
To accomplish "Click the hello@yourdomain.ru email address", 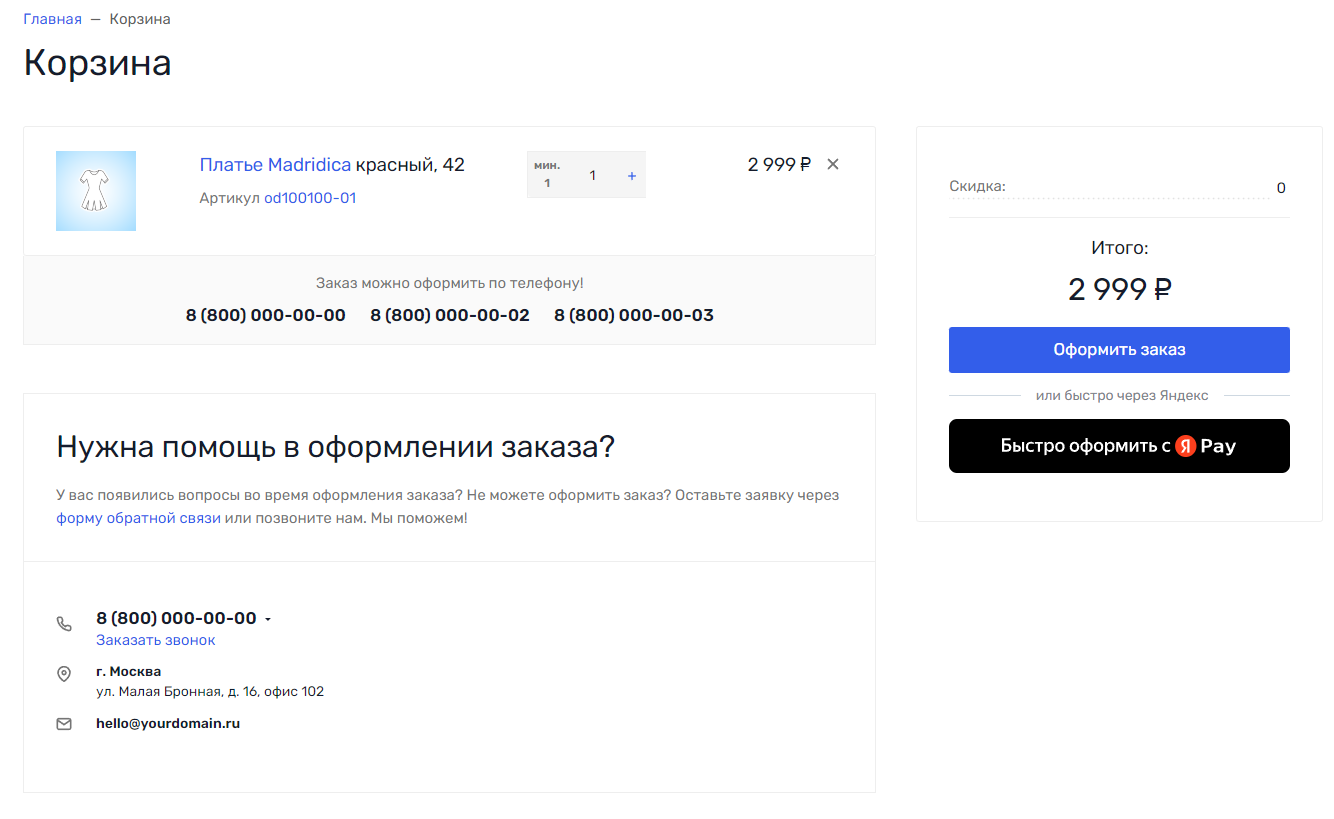I will (168, 723).
